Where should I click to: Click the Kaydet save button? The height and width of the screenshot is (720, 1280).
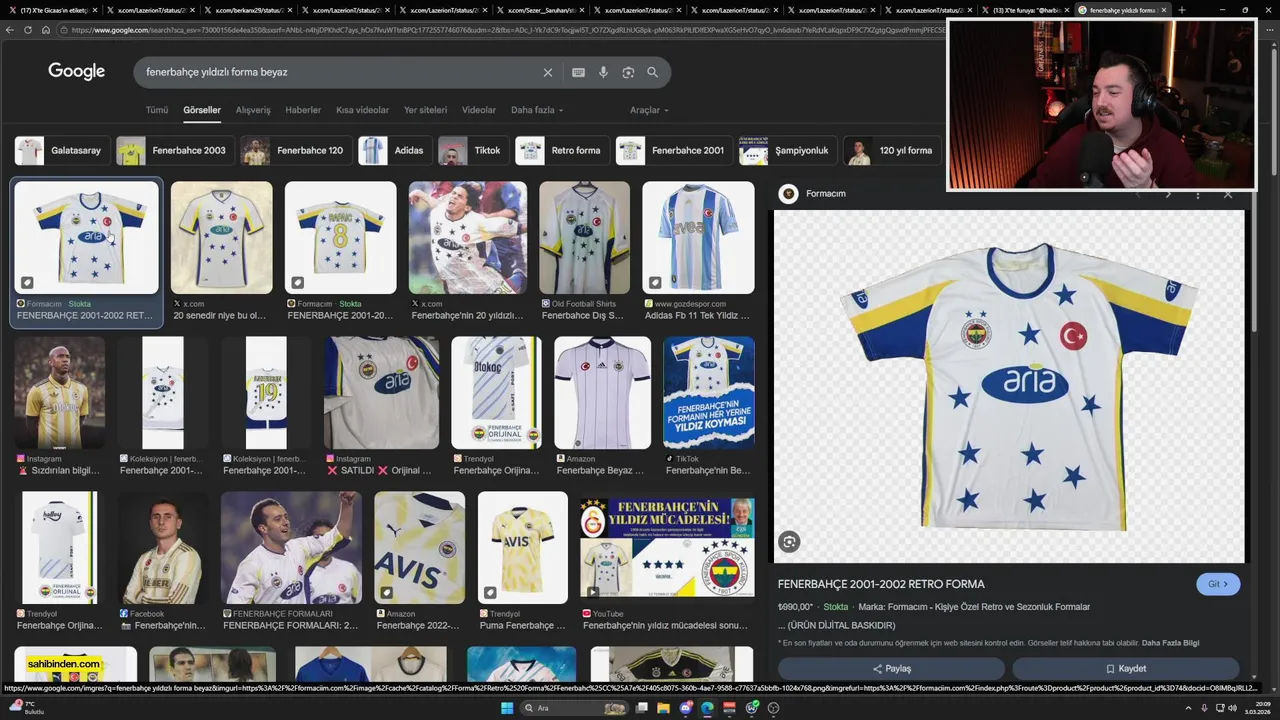[1126, 669]
